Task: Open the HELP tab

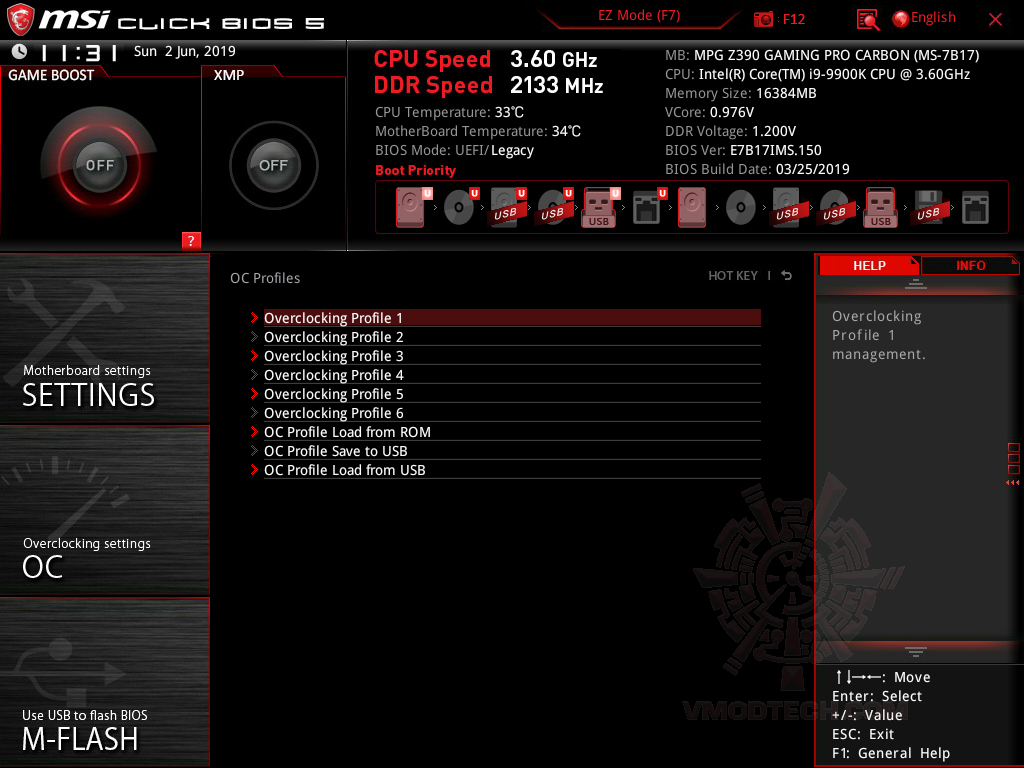Action: pos(869,265)
